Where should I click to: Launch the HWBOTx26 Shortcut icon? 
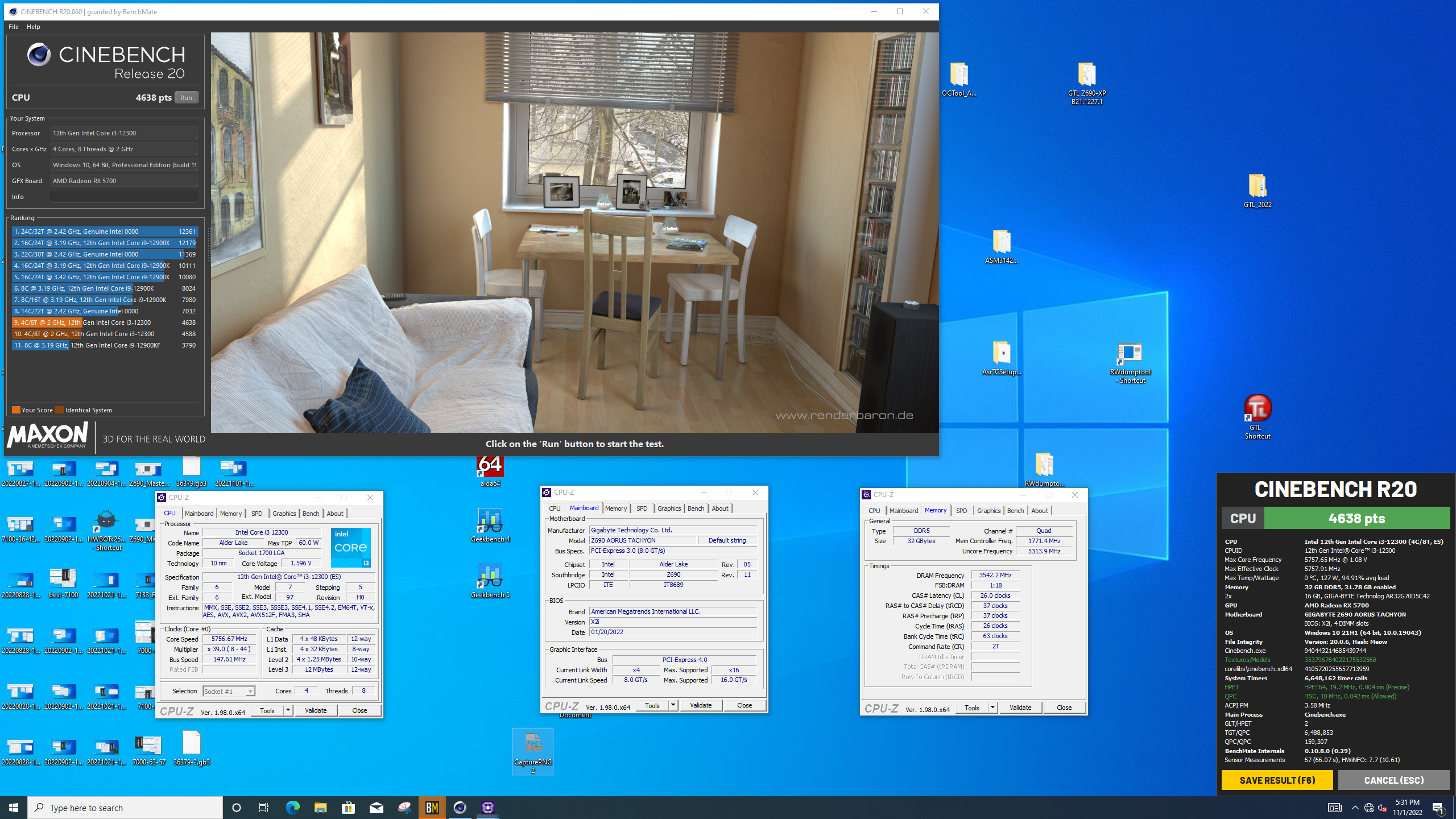coord(106,530)
